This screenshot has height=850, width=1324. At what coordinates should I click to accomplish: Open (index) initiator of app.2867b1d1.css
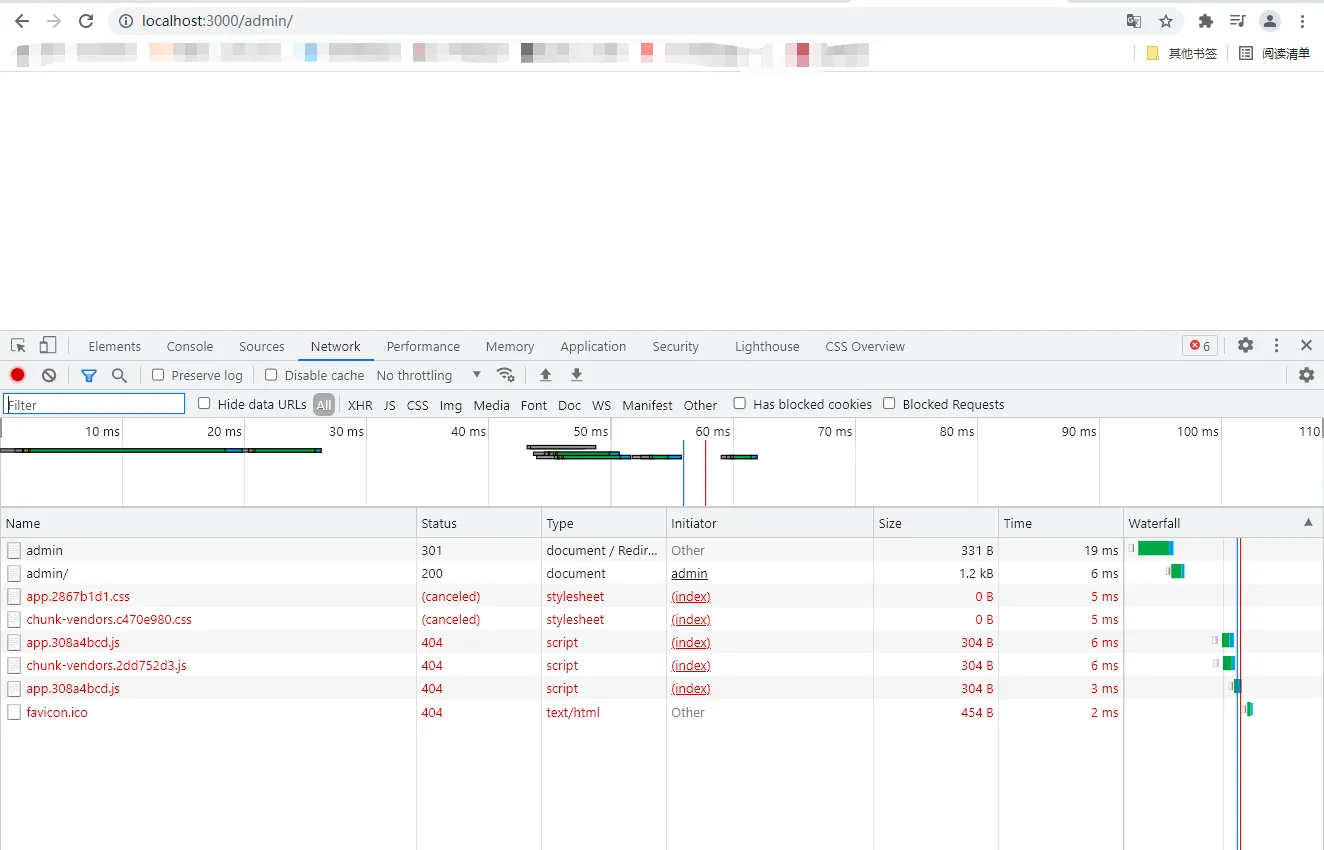tap(691, 596)
